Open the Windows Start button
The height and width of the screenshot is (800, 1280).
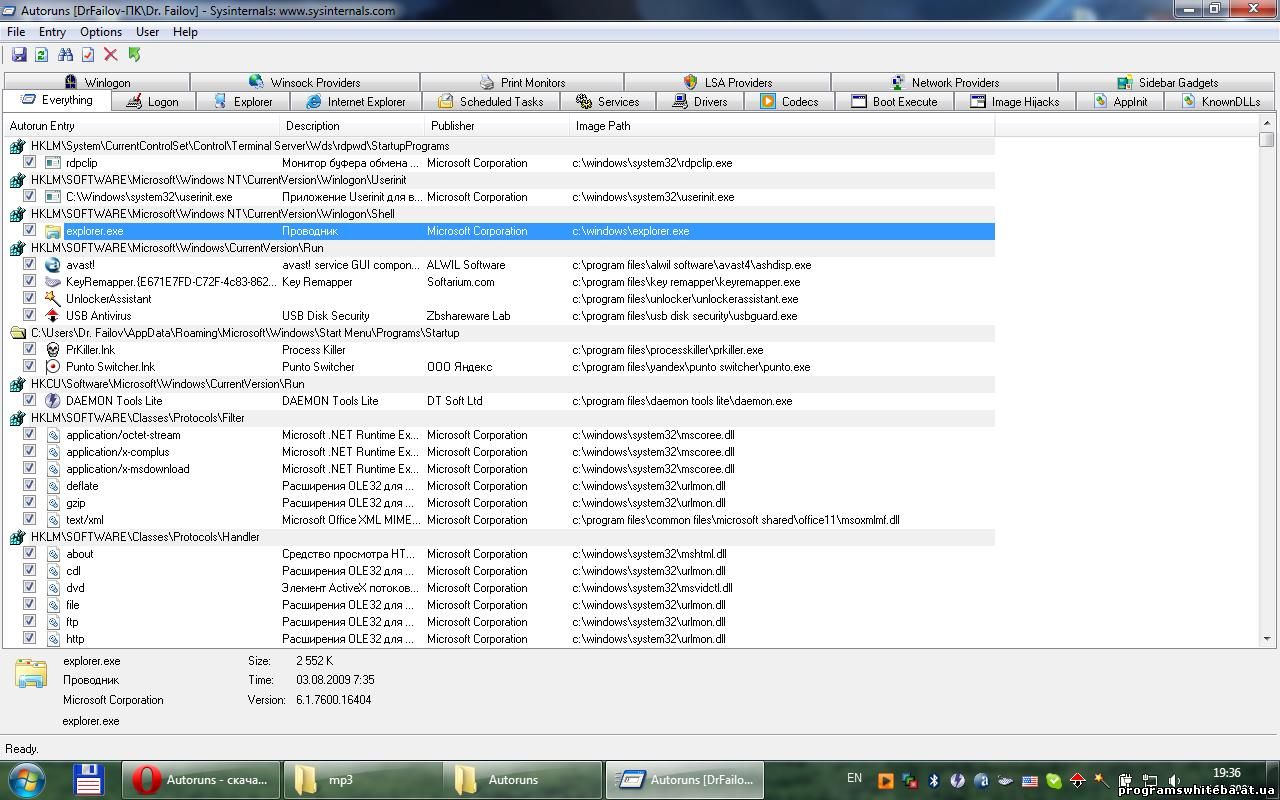28,779
